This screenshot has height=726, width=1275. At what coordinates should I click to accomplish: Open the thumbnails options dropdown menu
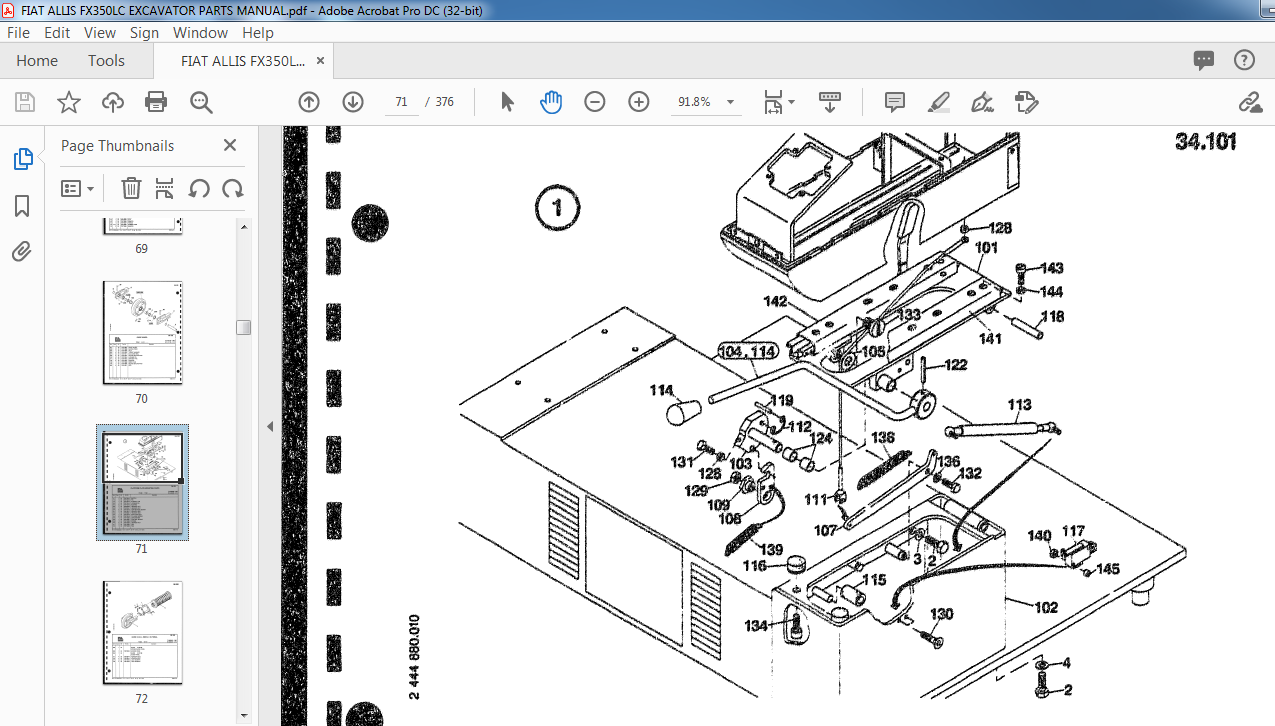[78, 188]
